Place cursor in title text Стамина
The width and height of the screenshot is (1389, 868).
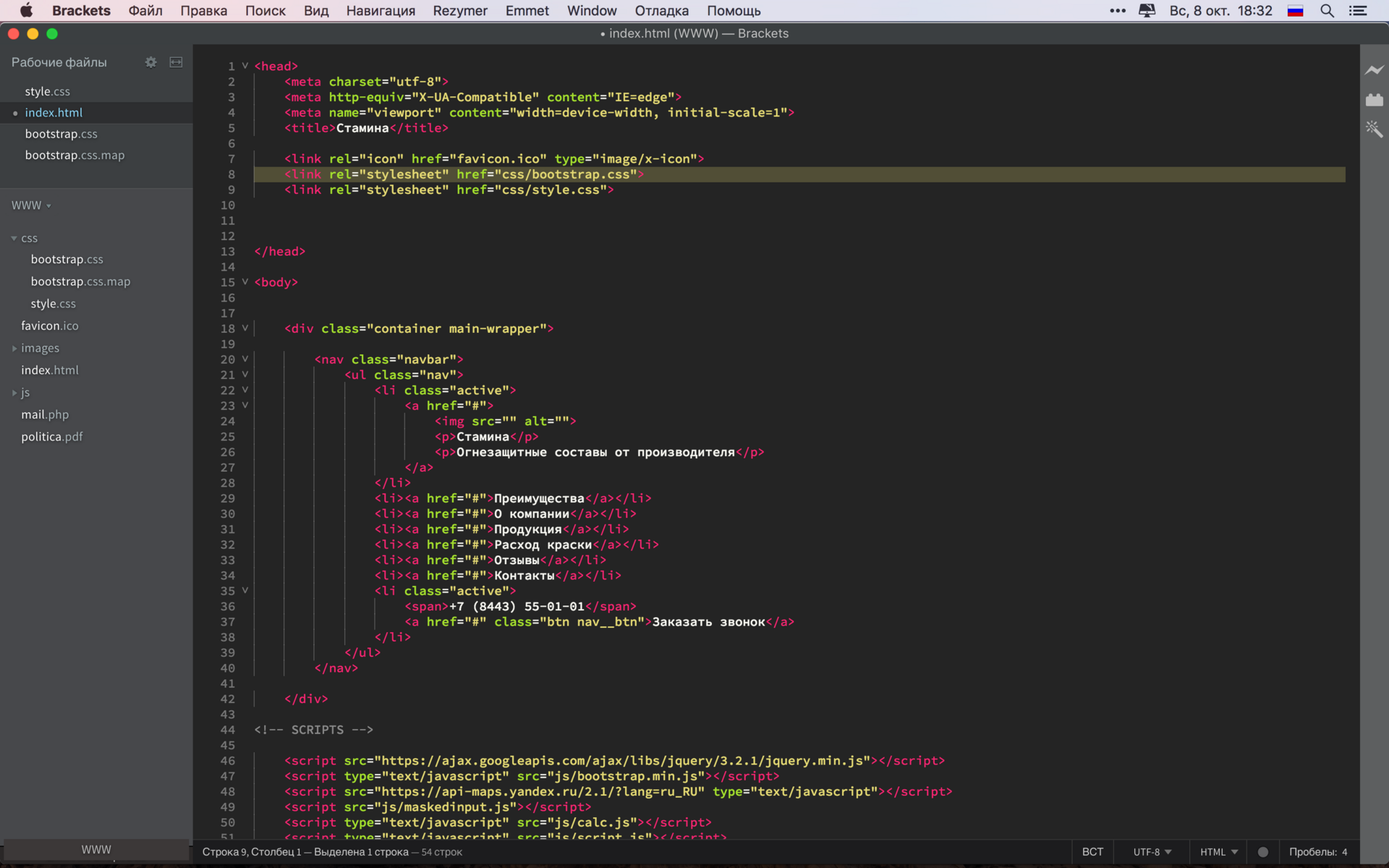click(362, 128)
